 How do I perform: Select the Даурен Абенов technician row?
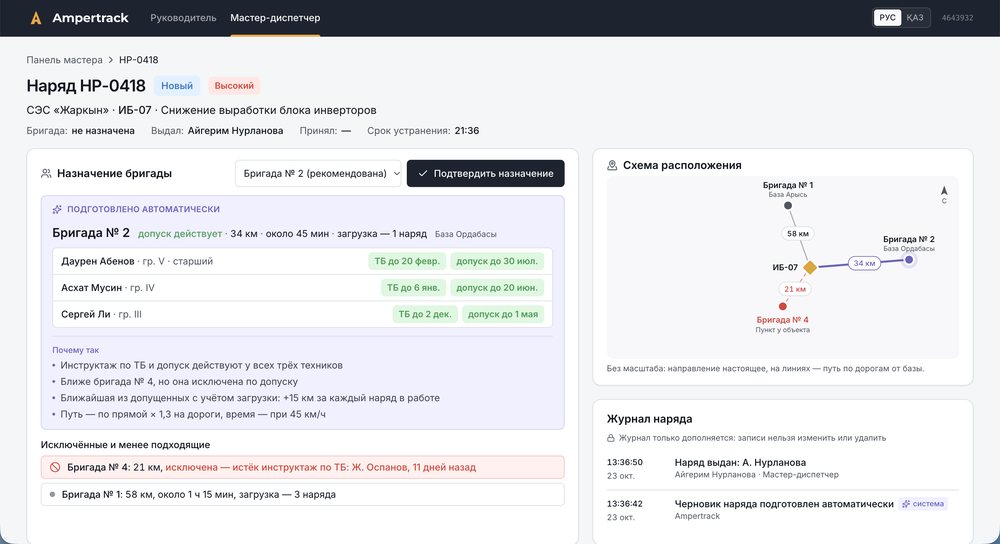[x=302, y=261]
